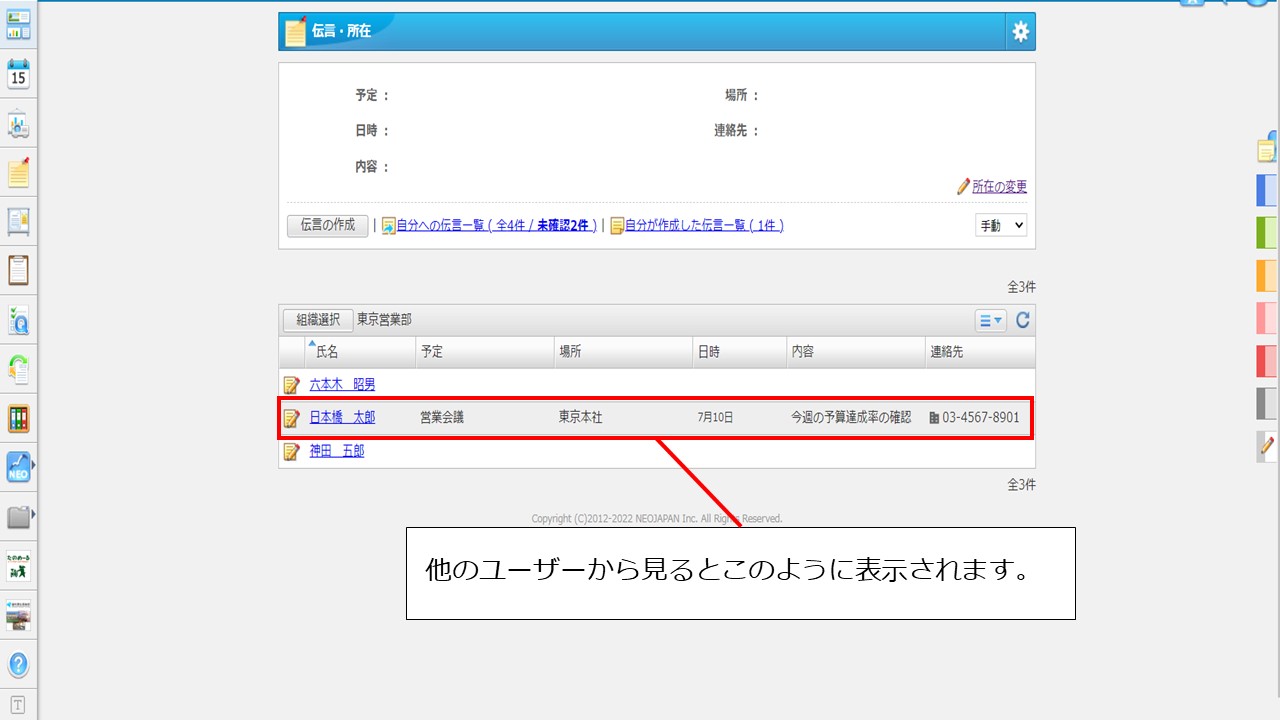Select the green sticky note color tab
The height and width of the screenshot is (720, 1280).
[x=1266, y=232]
